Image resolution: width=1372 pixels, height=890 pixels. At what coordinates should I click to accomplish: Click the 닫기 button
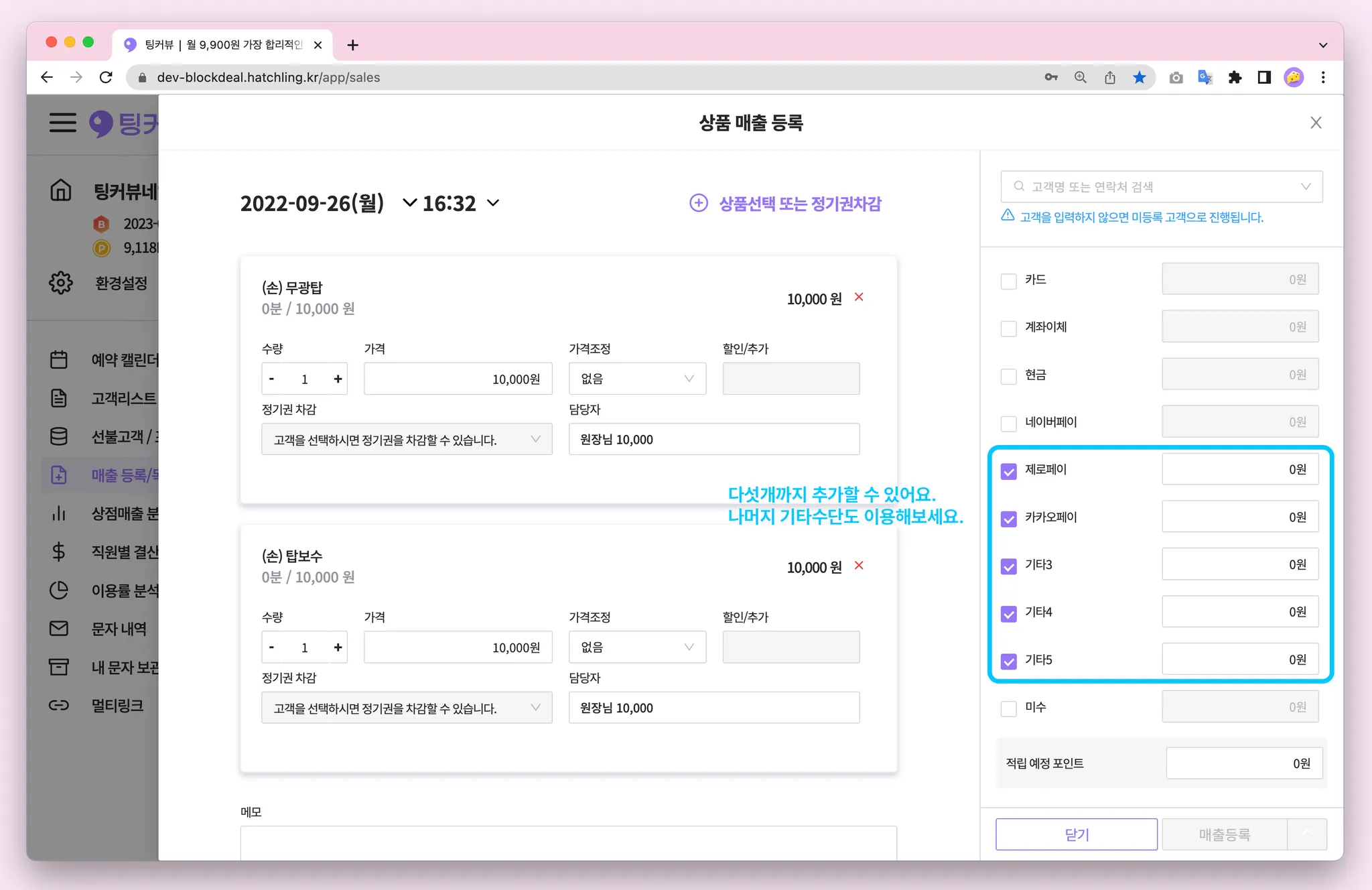1076,834
